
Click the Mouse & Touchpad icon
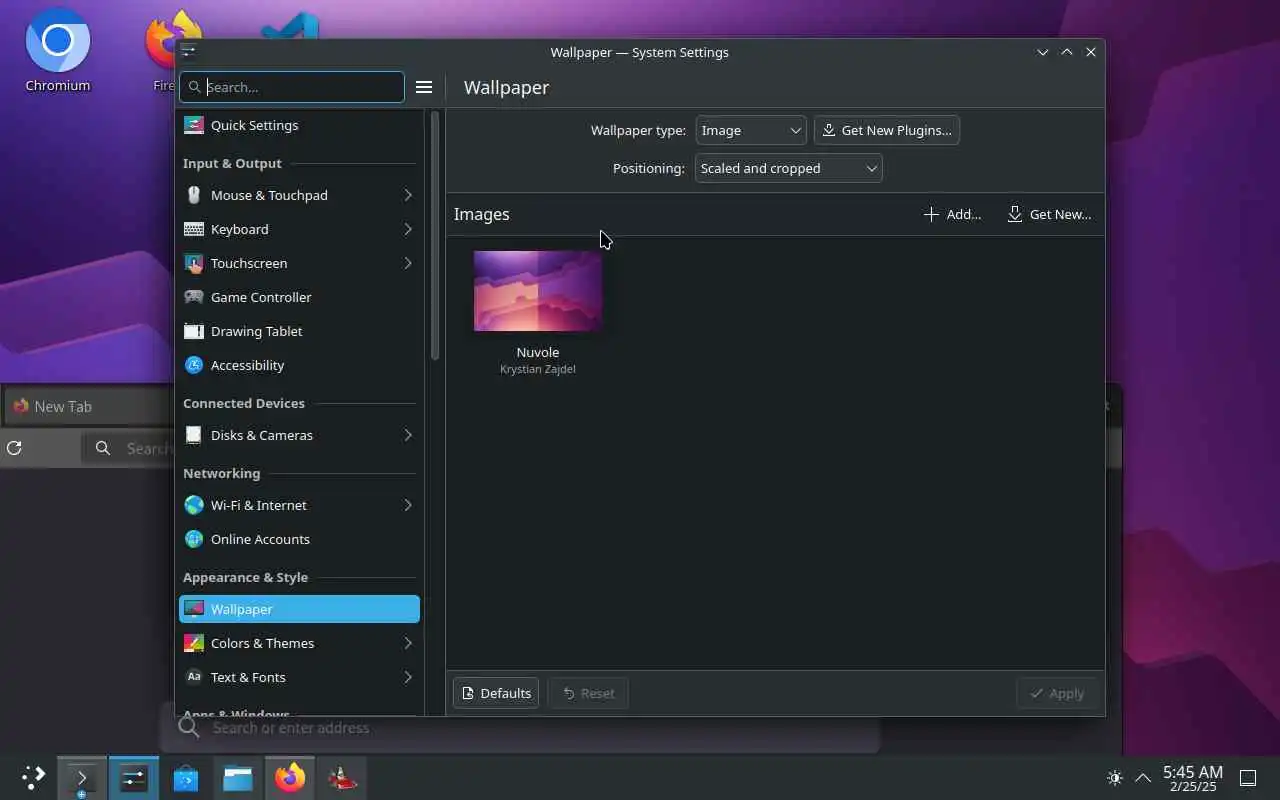pos(194,195)
